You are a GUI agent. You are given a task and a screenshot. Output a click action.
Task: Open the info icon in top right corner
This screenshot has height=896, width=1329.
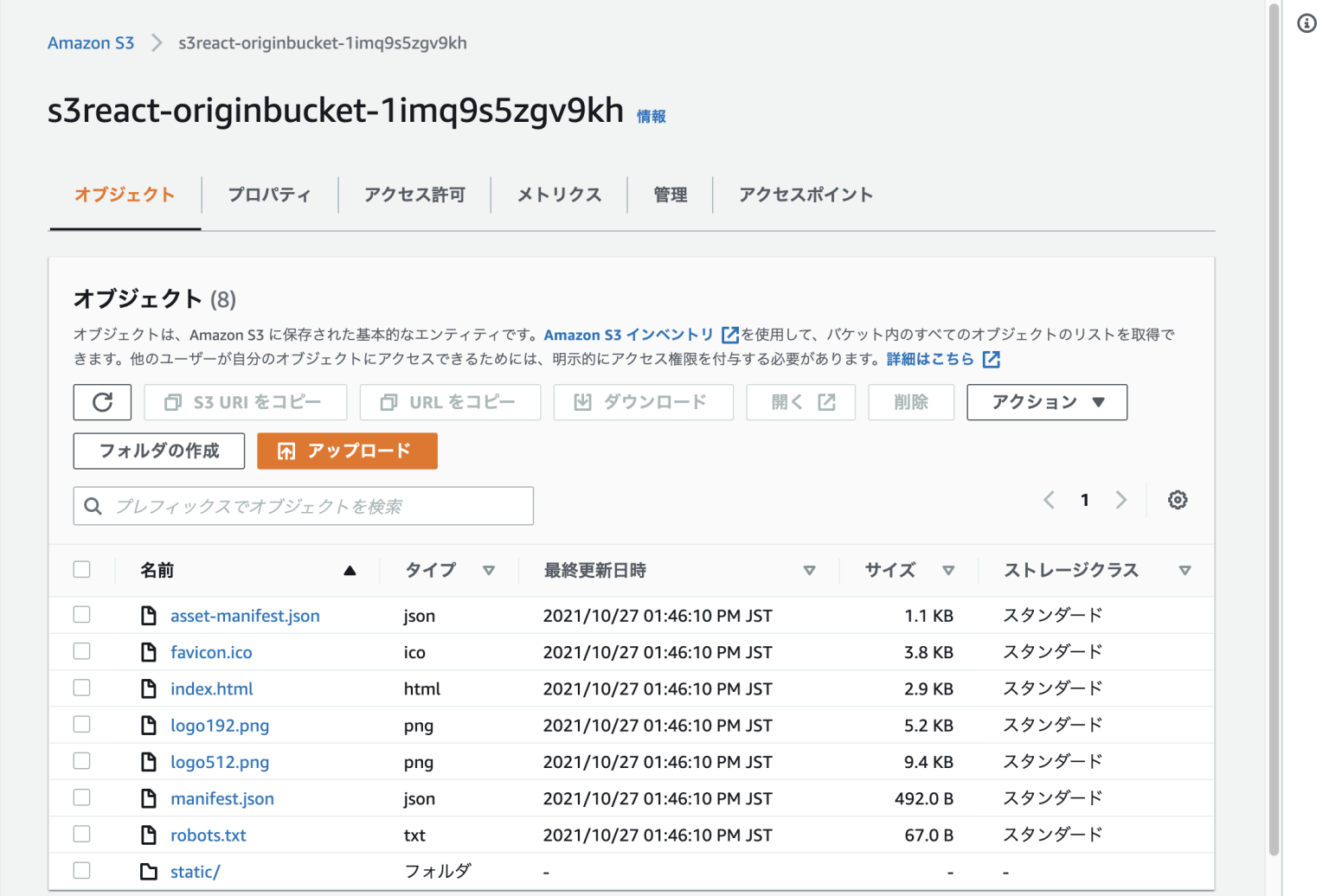pyautogui.click(x=1306, y=24)
